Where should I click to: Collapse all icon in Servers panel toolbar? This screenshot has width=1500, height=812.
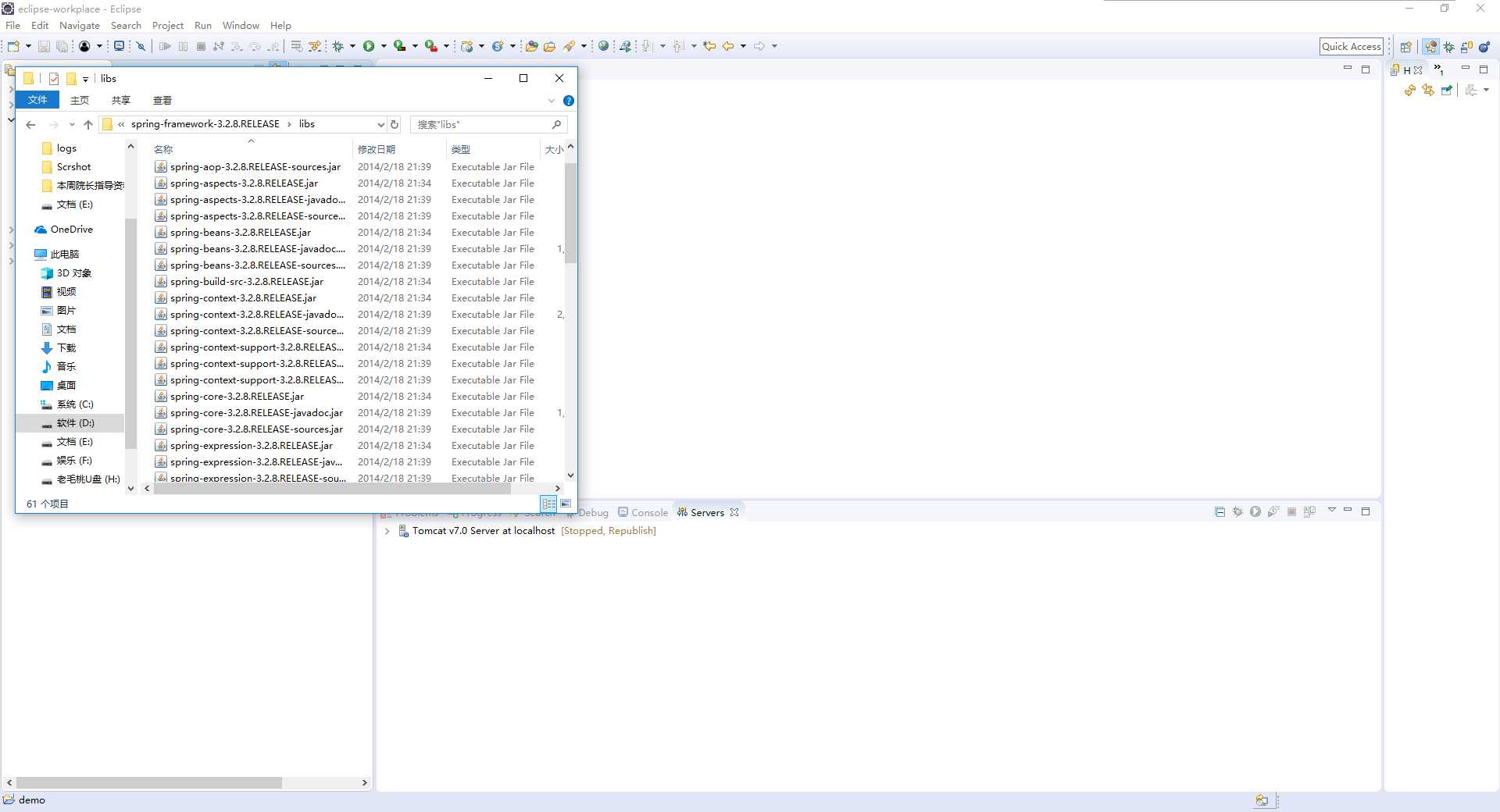[x=1220, y=511]
